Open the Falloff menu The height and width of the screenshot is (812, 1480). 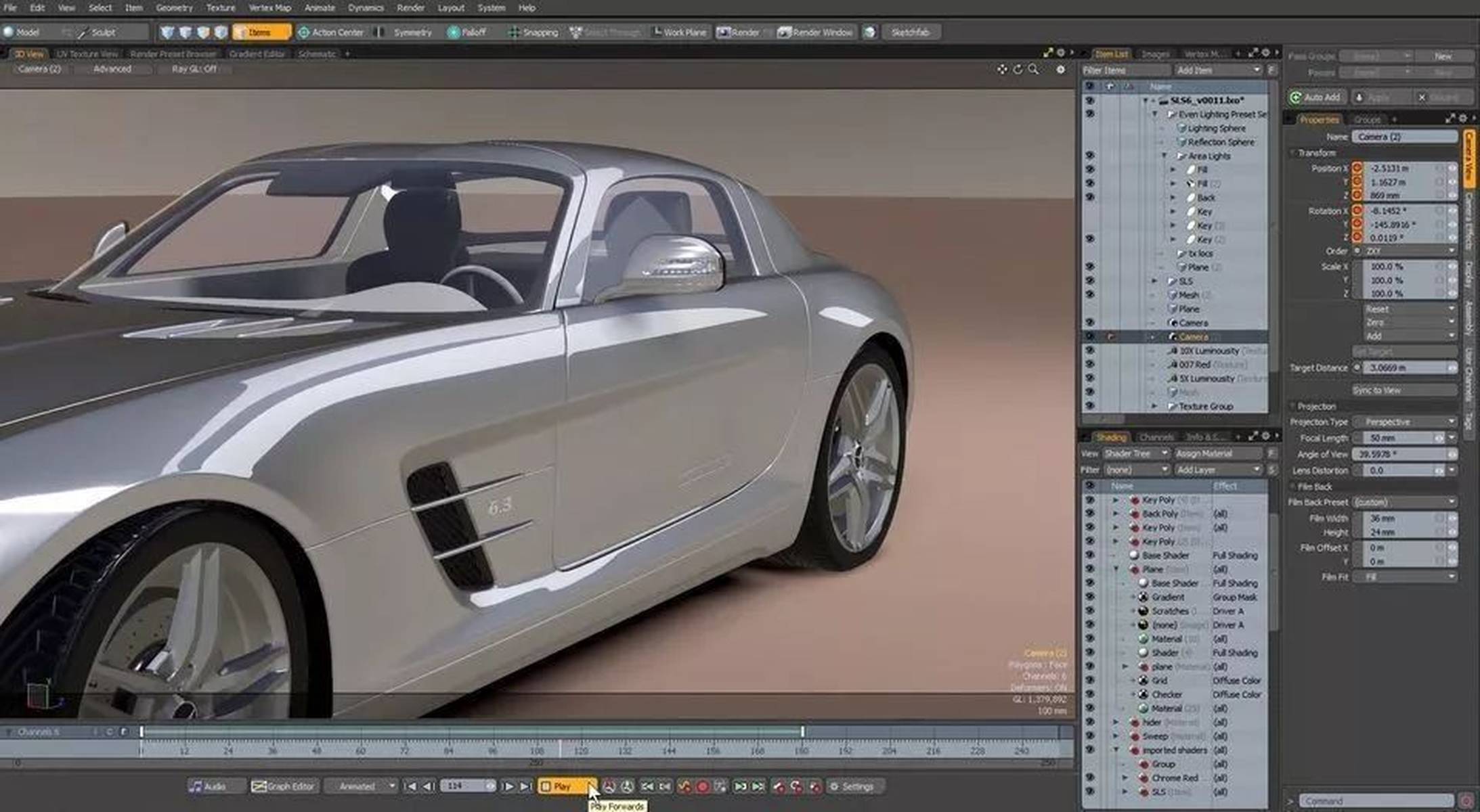tap(467, 32)
